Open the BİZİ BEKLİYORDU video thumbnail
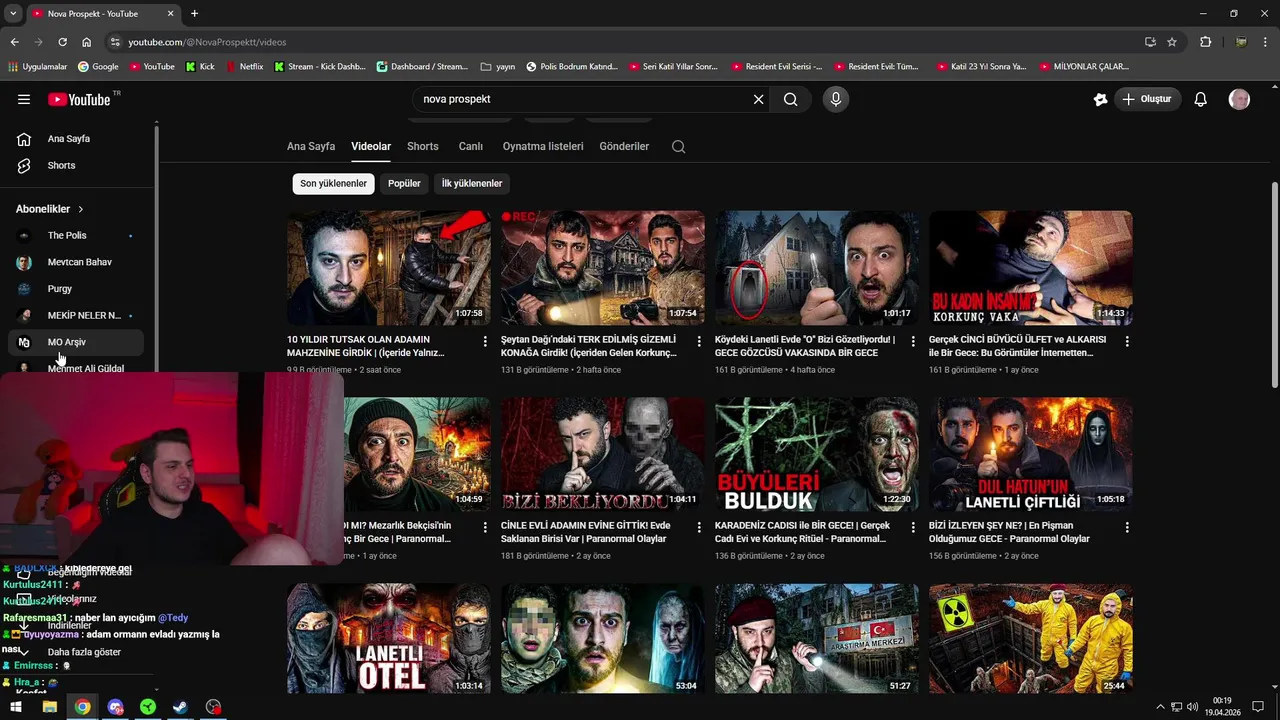This screenshot has width=1280, height=720. (x=603, y=454)
